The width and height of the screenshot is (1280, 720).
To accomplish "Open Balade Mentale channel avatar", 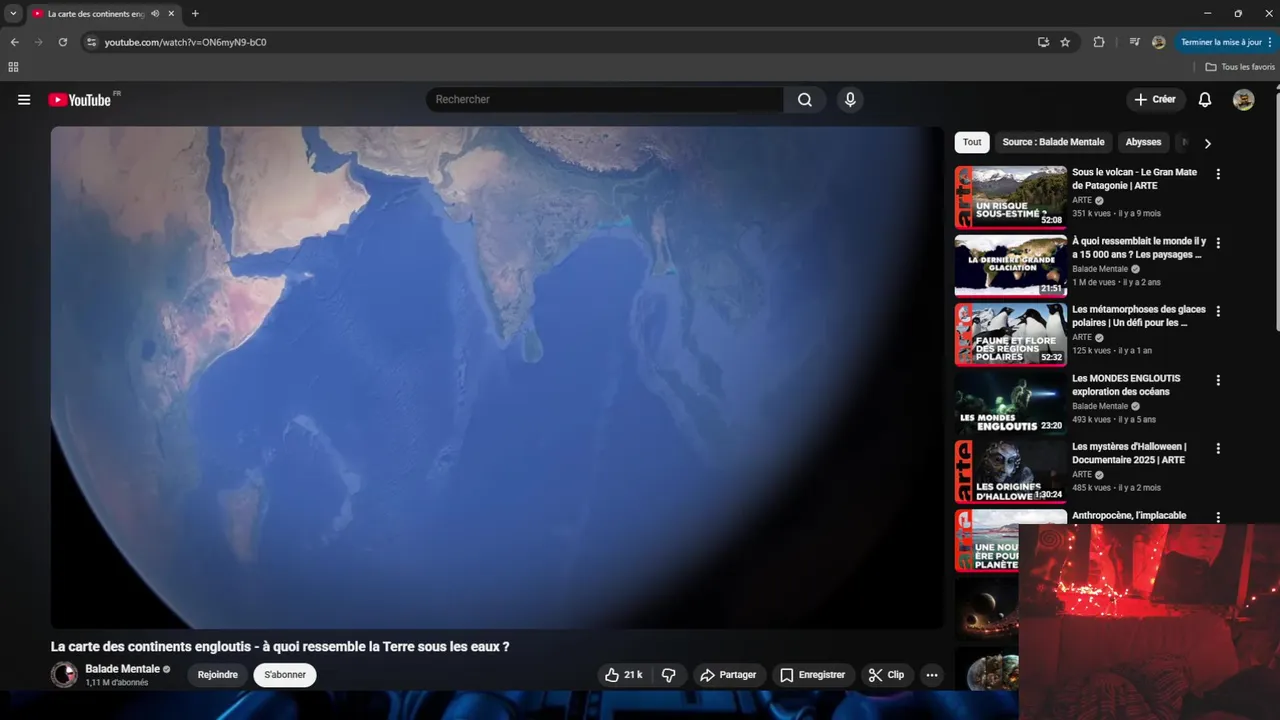I will 64,675.
